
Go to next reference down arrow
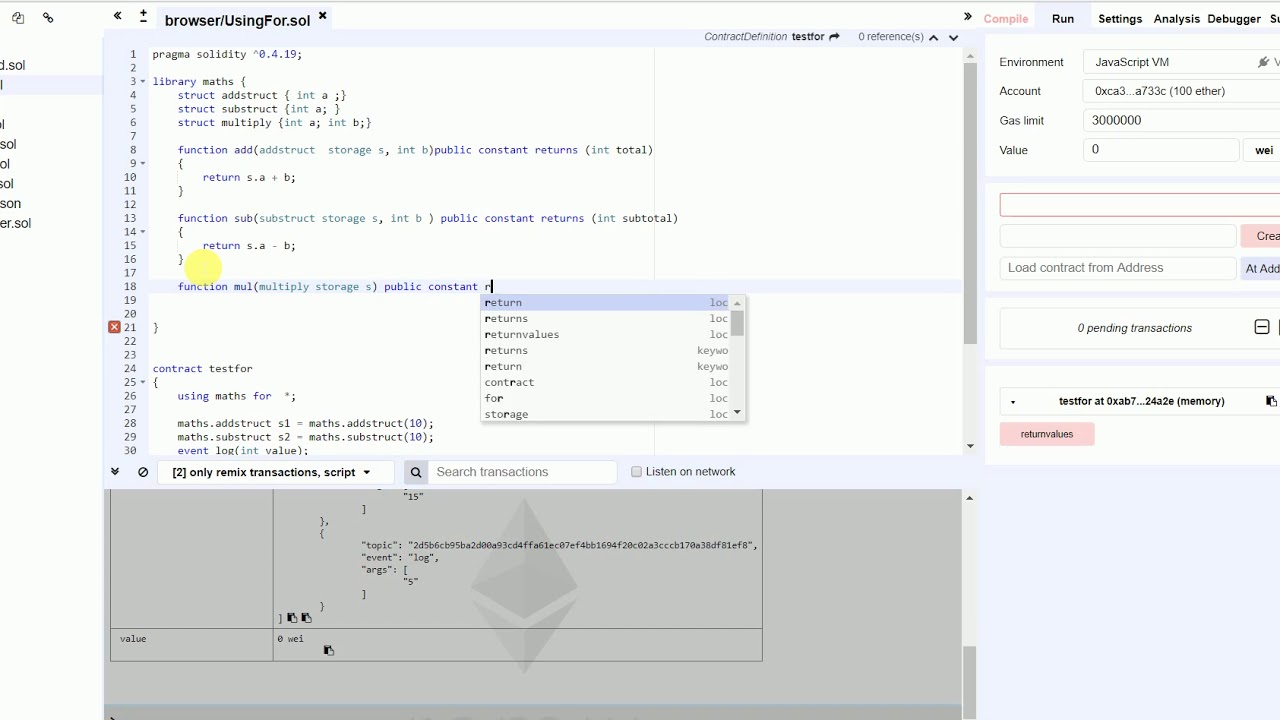(x=953, y=37)
